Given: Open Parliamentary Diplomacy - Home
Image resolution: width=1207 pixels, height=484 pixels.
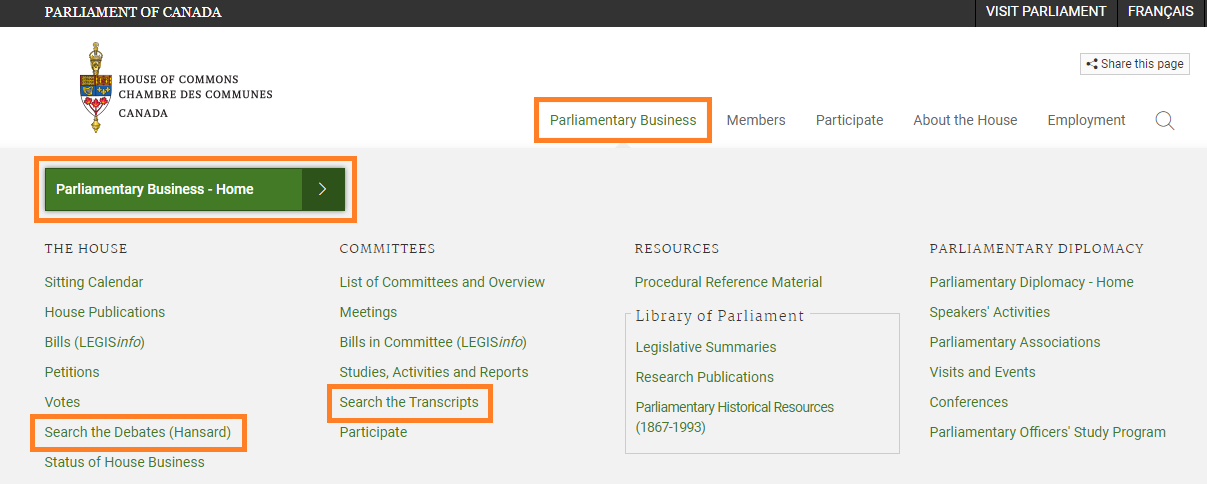Looking at the screenshot, I should click(1031, 282).
